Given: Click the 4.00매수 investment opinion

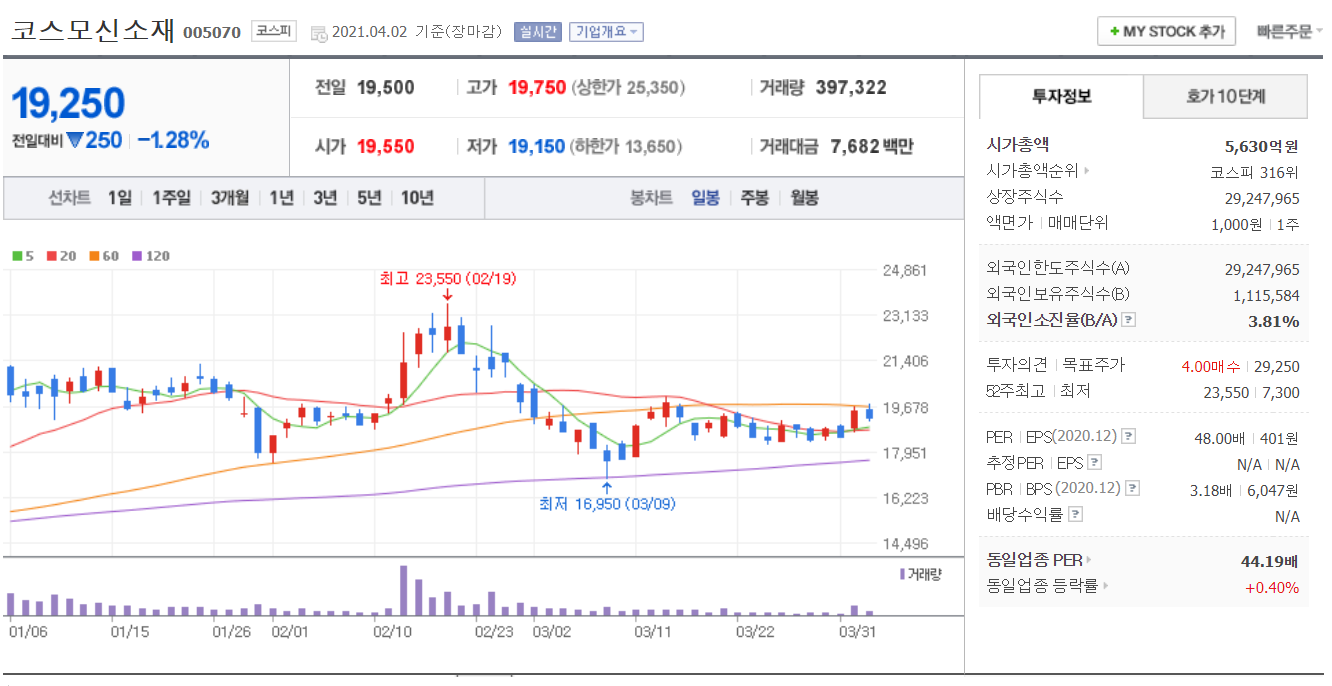Looking at the screenshot, I should pos(1210,366).
